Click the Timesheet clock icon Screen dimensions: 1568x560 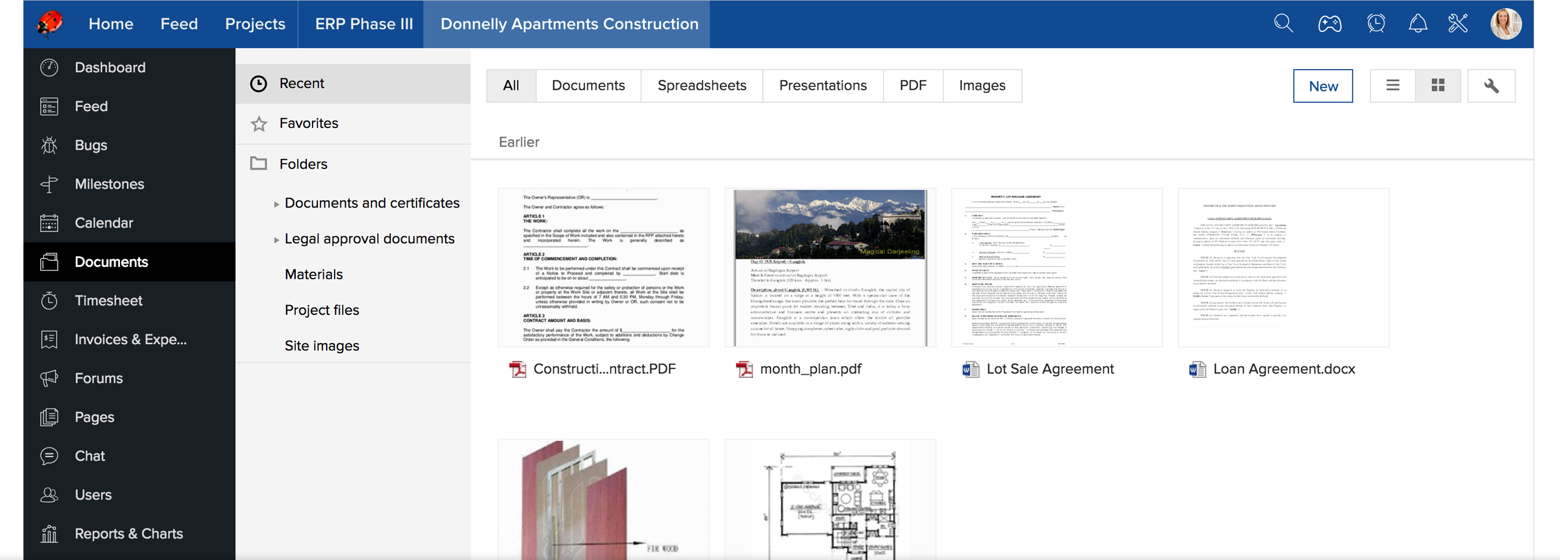click(x=49, y=301)
